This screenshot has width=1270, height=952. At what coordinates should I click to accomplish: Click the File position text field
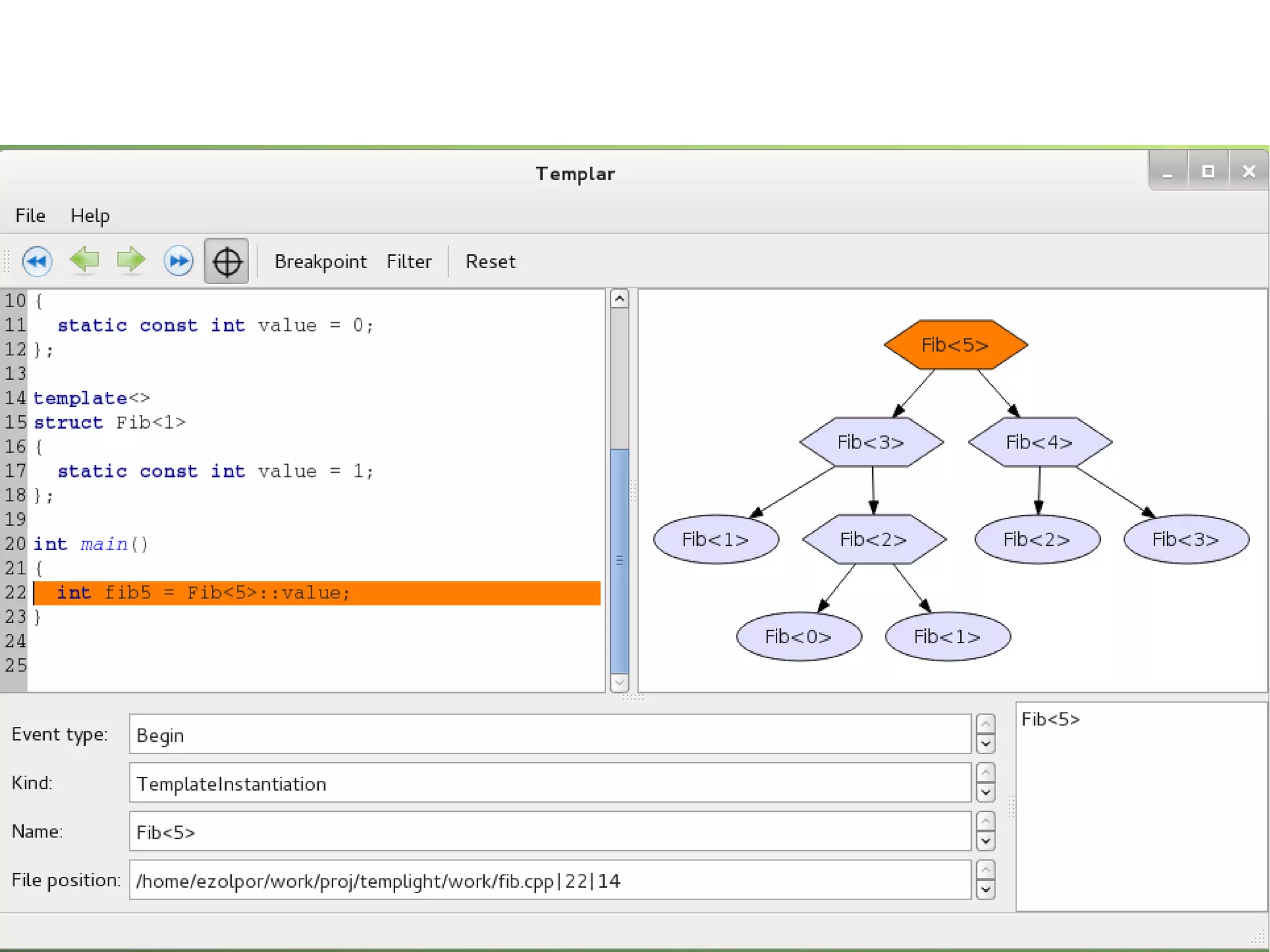pyautogui.click(x=549, y=880)
